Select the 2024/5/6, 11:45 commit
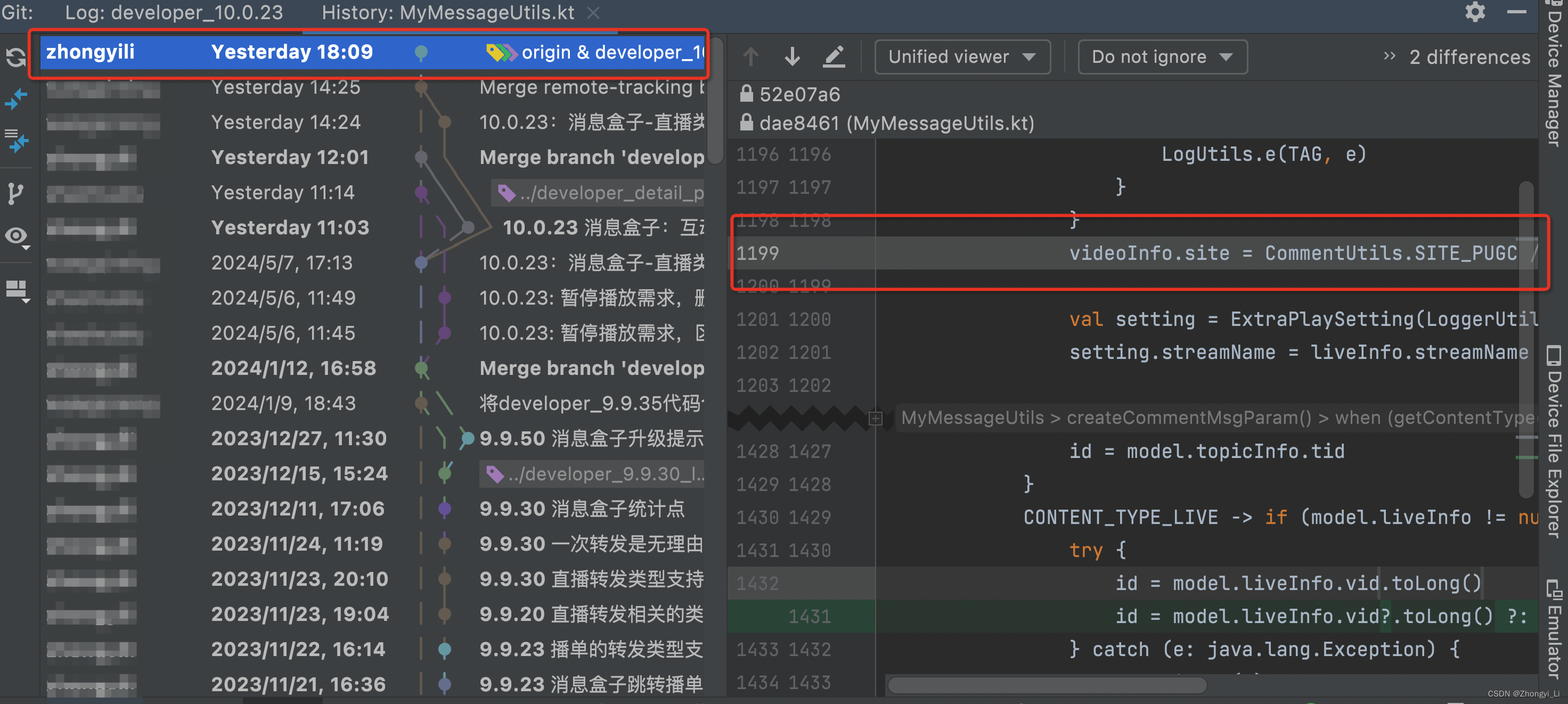1568x704 pixels. point(372,333)
